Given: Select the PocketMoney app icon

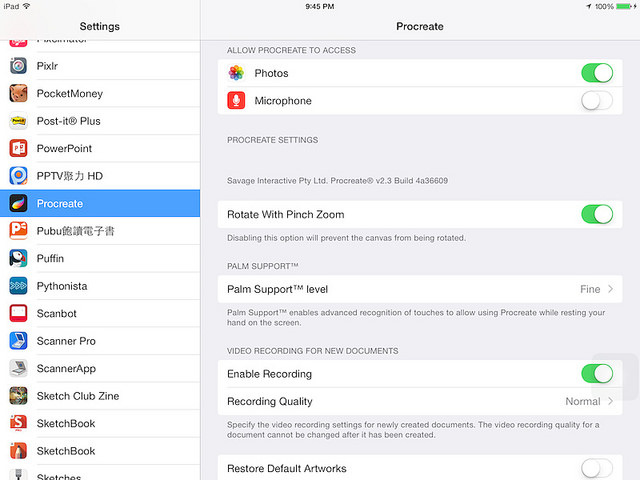Looking at the screenshot, I should (18, 93).
